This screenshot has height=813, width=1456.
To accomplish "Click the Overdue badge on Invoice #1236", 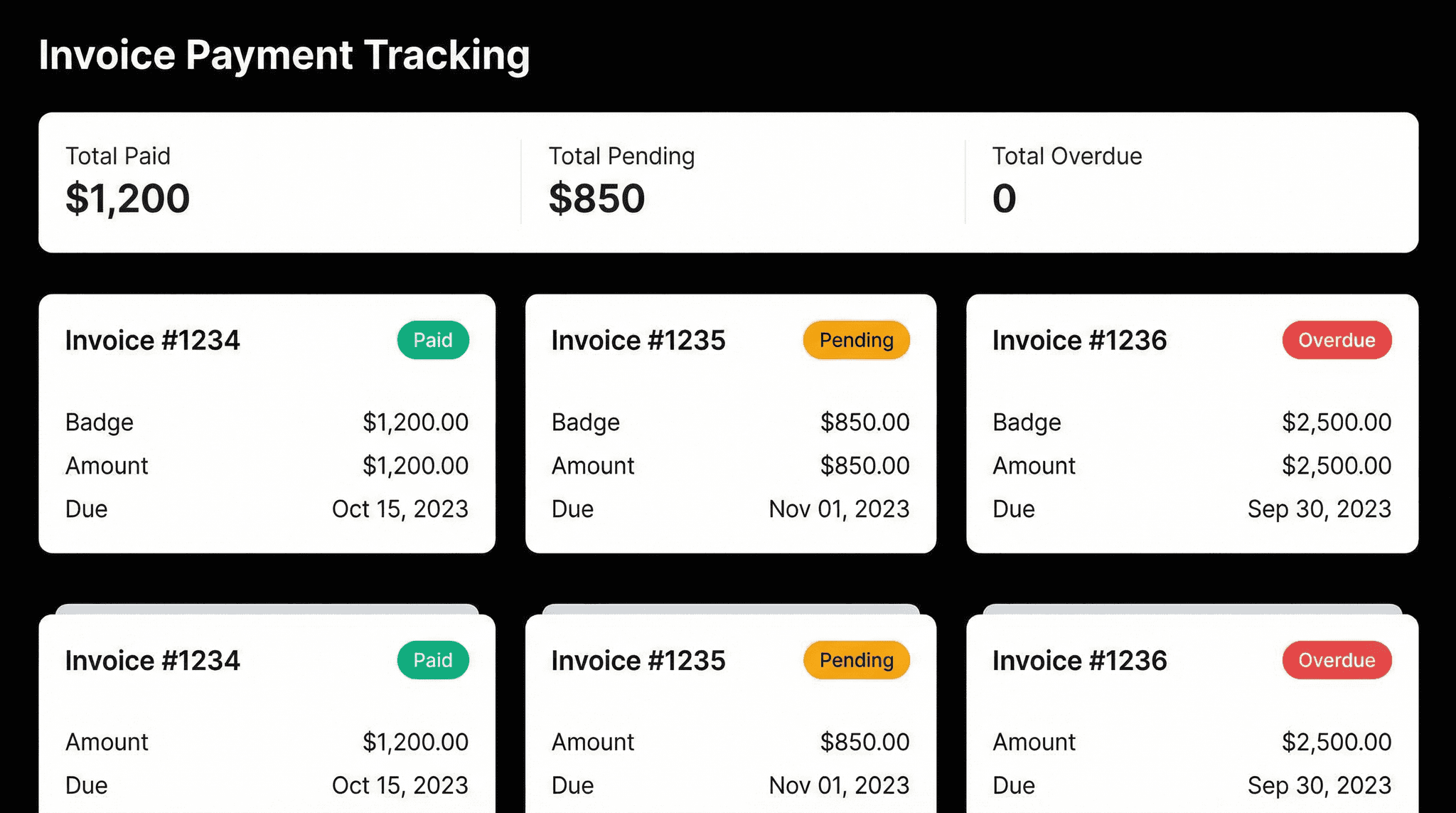I will (1336, 340).
